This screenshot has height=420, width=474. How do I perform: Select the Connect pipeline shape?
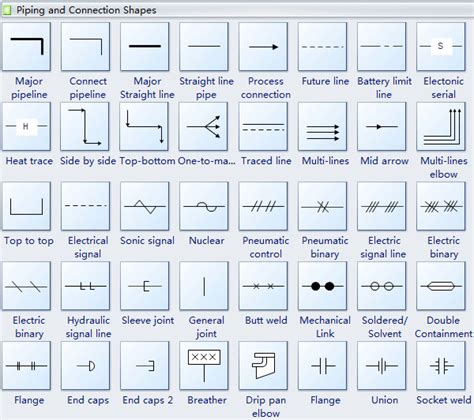(86, 46)
